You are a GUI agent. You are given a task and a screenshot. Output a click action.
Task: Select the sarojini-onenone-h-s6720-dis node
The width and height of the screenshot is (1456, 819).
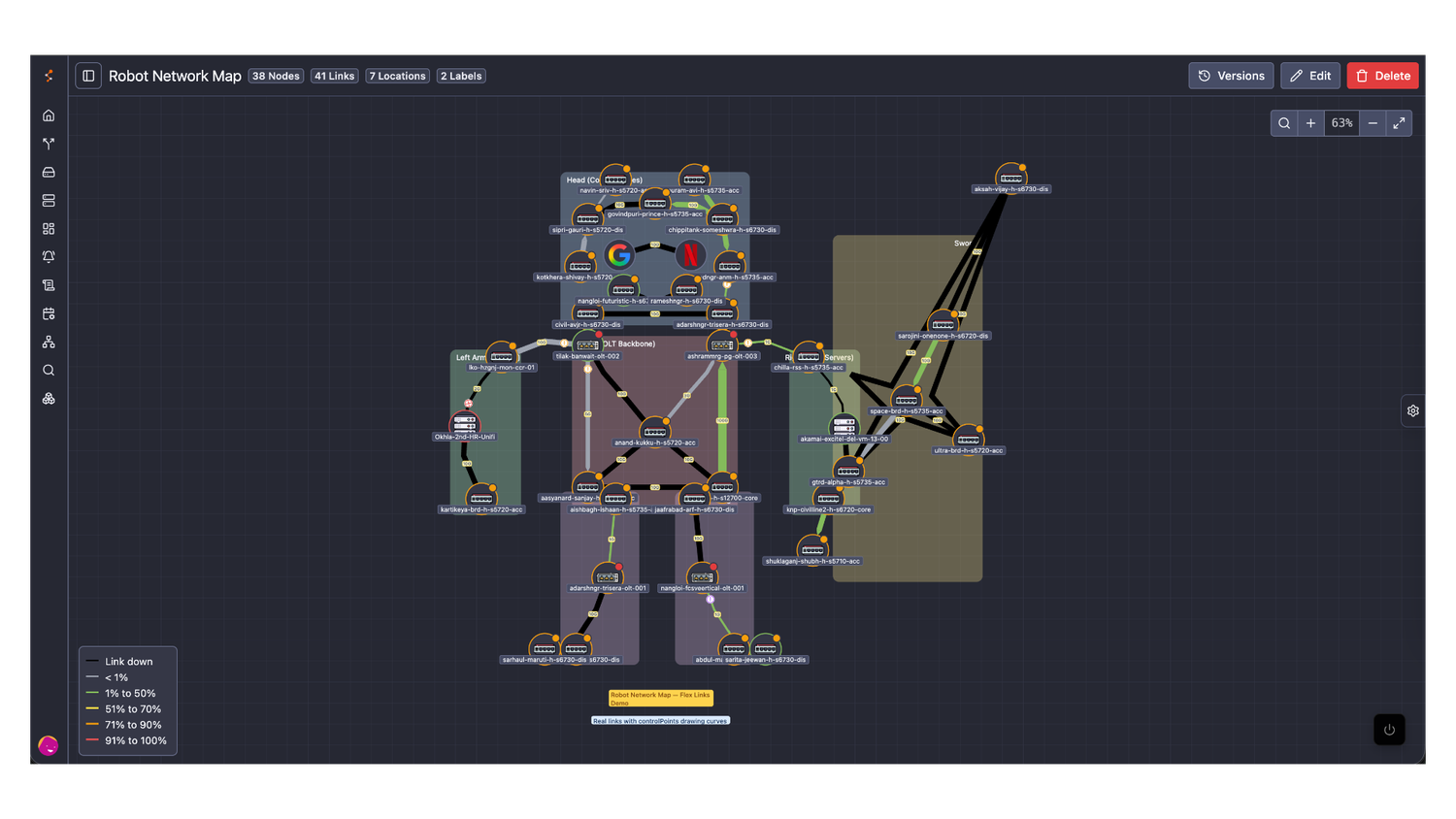pyautogui.click(x=943, y=324)
